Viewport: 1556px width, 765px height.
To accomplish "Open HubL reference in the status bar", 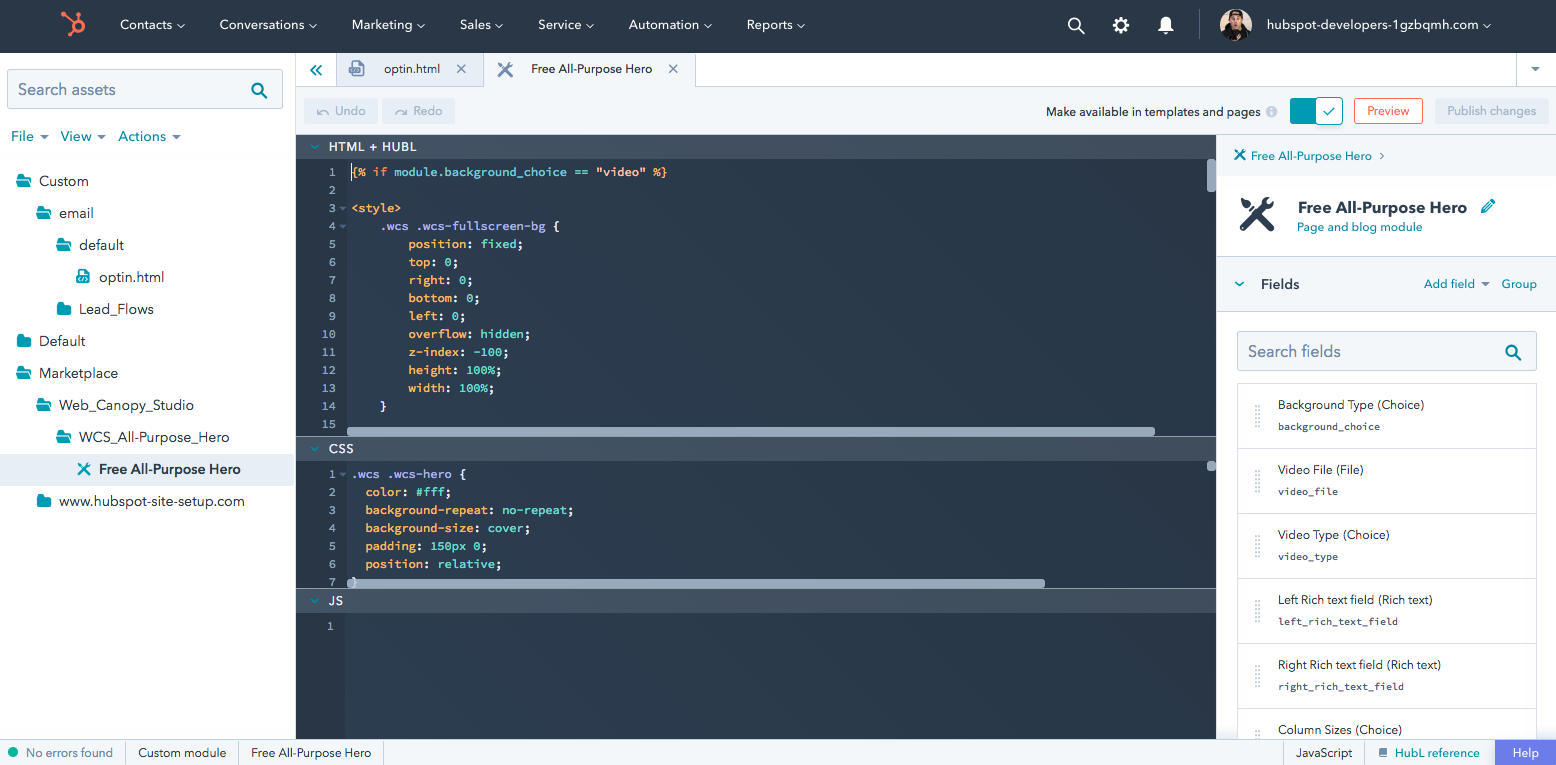I will click(1437, 752).
